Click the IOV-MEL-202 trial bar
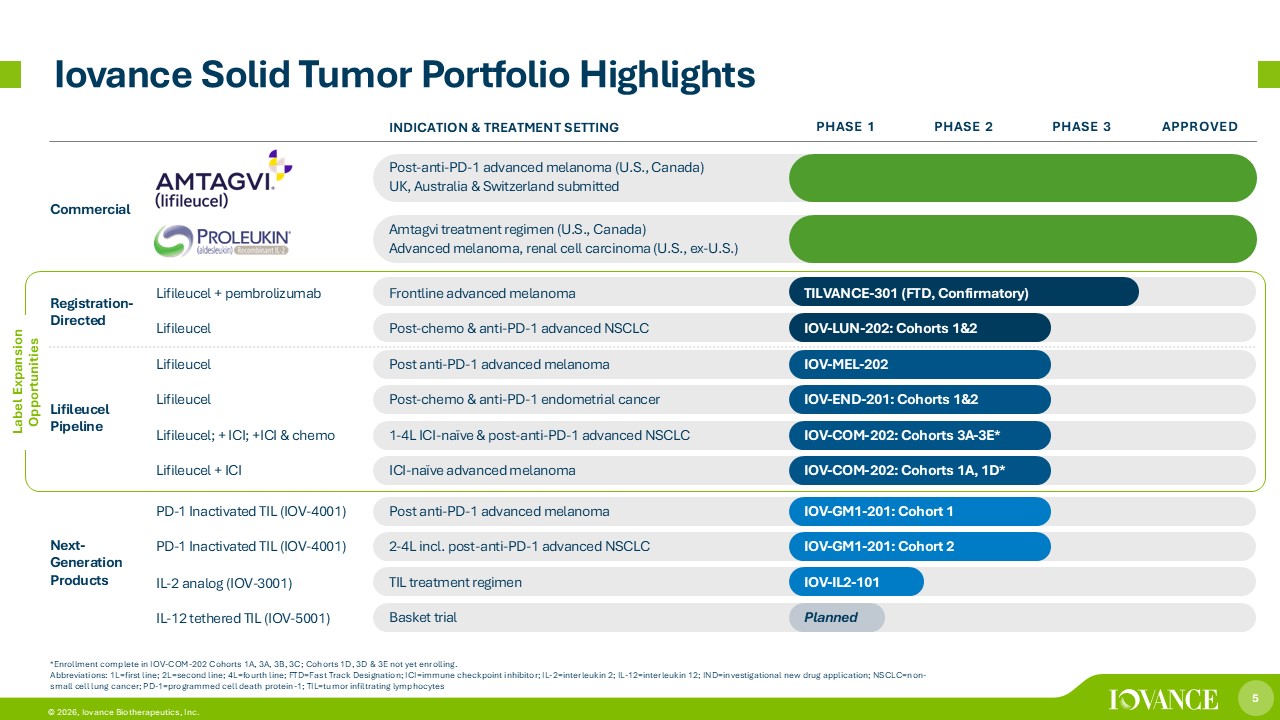The image size is (1280, 720). (920, 364)
